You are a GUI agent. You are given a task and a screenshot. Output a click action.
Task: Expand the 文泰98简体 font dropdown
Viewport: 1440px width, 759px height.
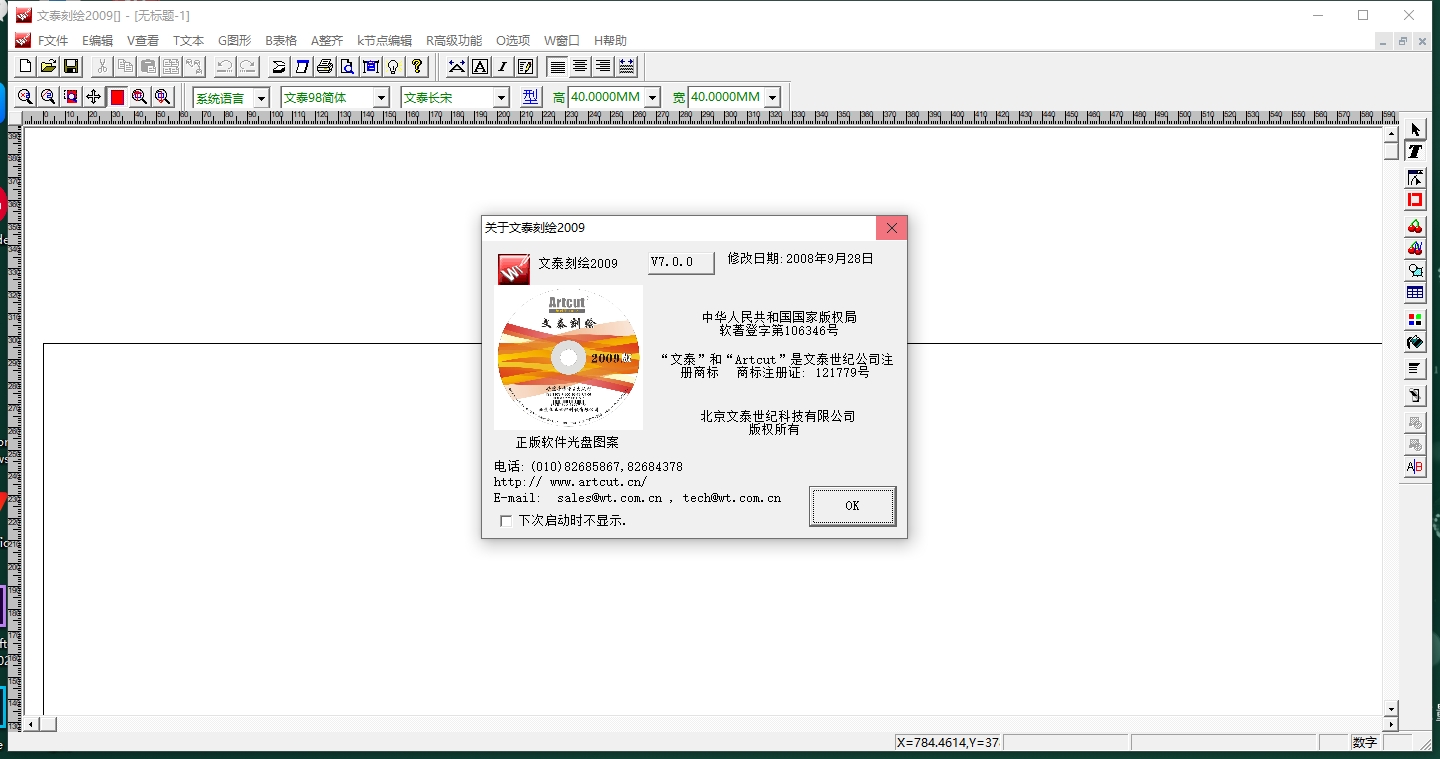point(381,98)
